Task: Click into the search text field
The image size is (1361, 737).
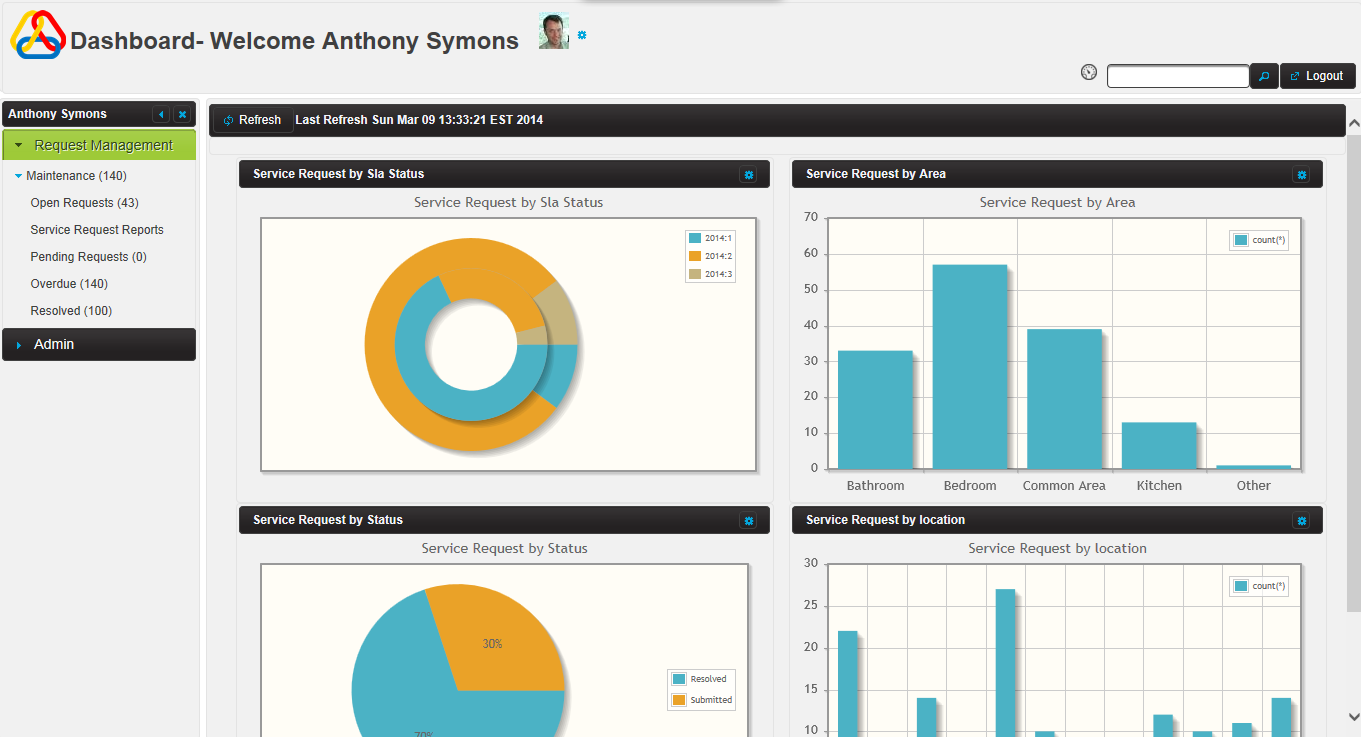Action: [x=1177, y=76]
